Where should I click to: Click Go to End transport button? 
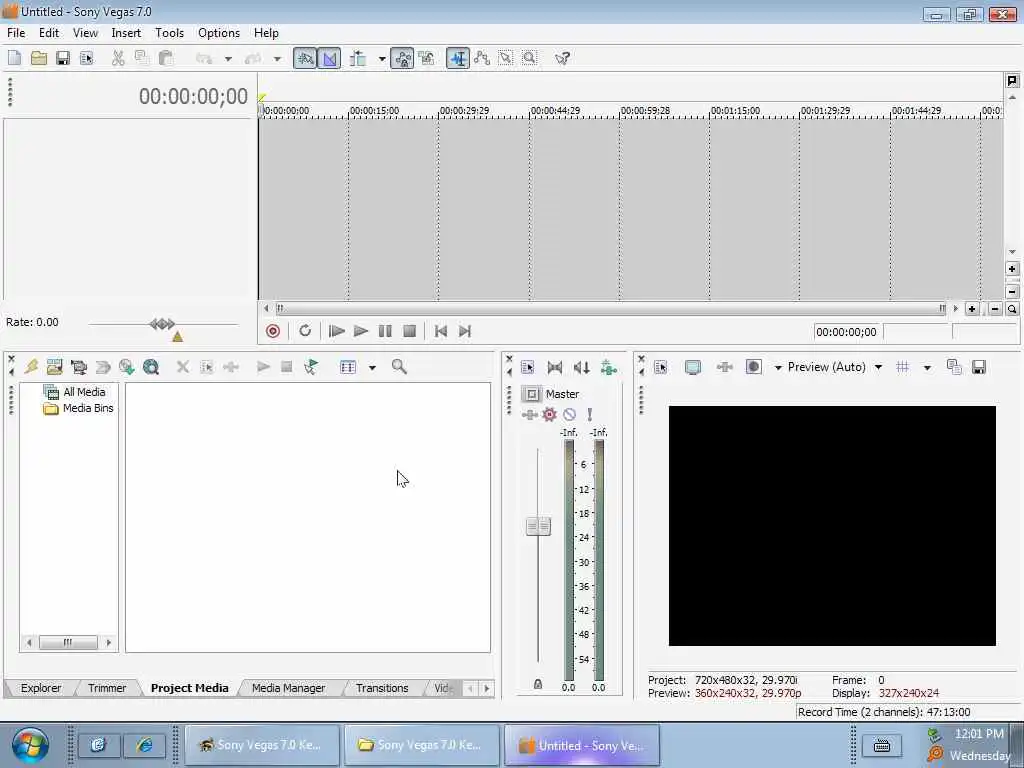pyautogui.click(x=465, y=331)
